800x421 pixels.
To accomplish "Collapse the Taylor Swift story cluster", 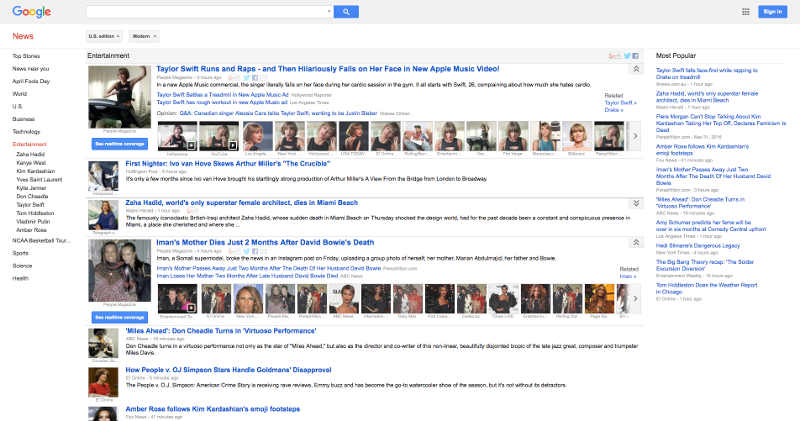I will click(x=636, y=69).
